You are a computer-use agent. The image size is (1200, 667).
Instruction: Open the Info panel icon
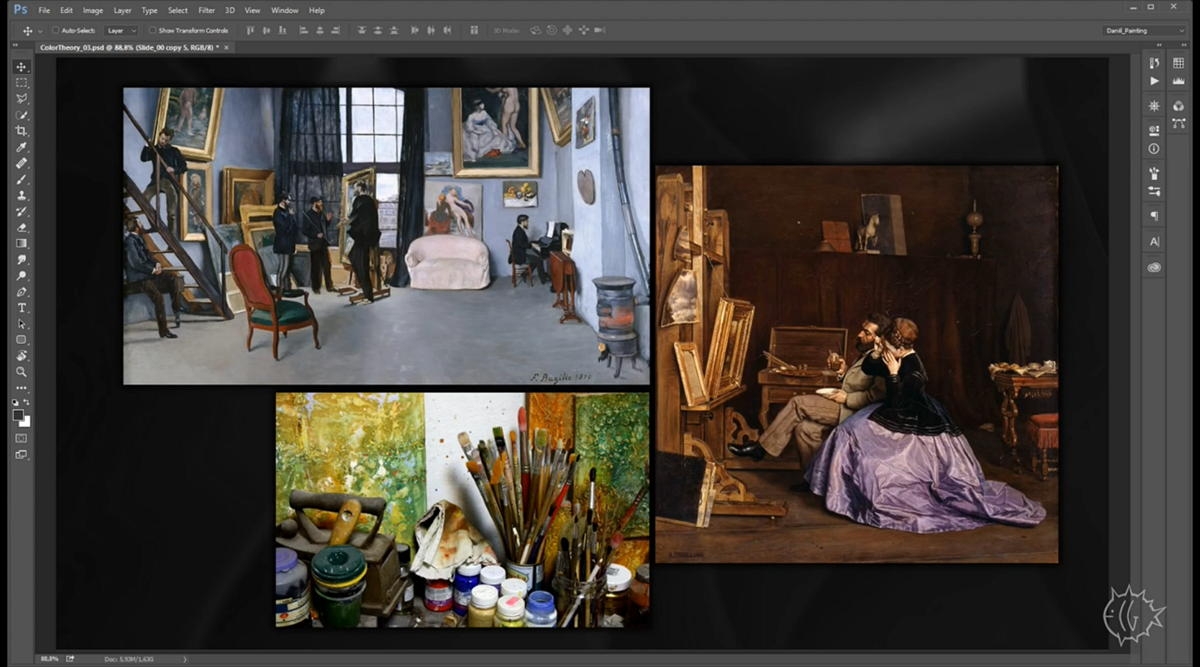point(1154,148)
